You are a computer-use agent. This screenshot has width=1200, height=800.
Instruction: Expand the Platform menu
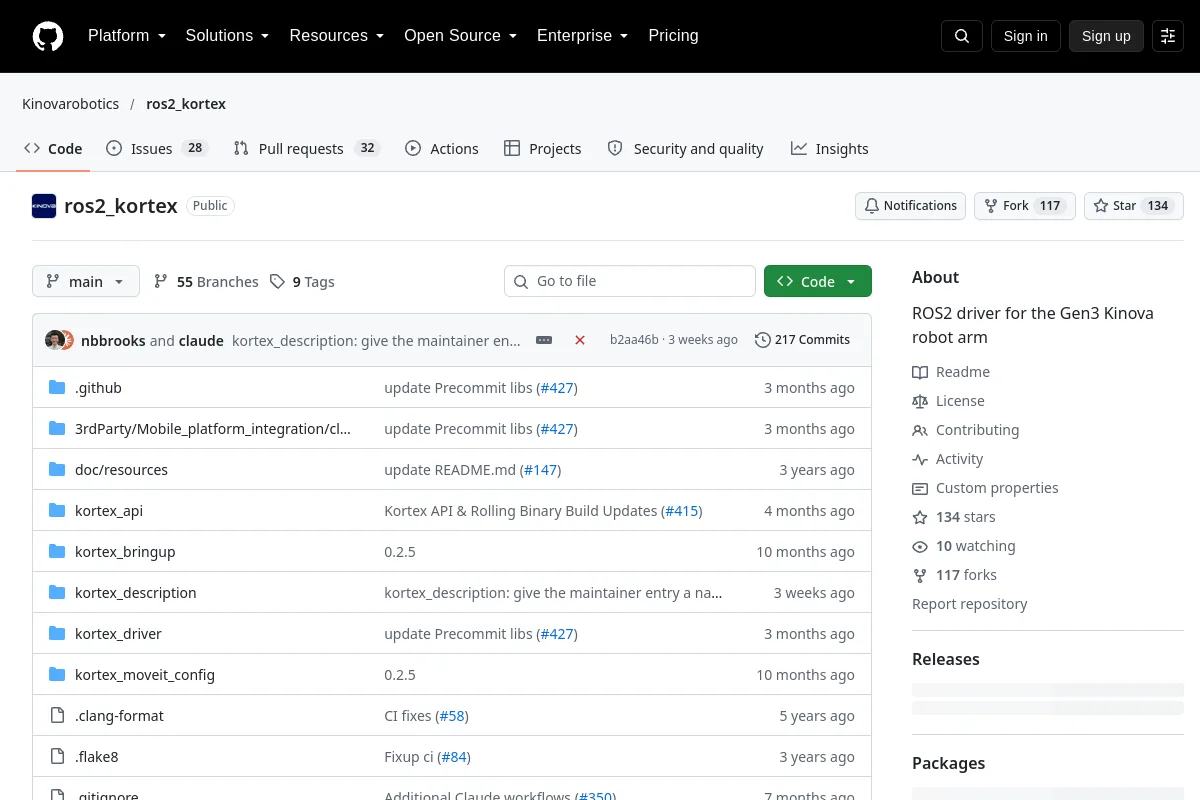click(127, 36)
